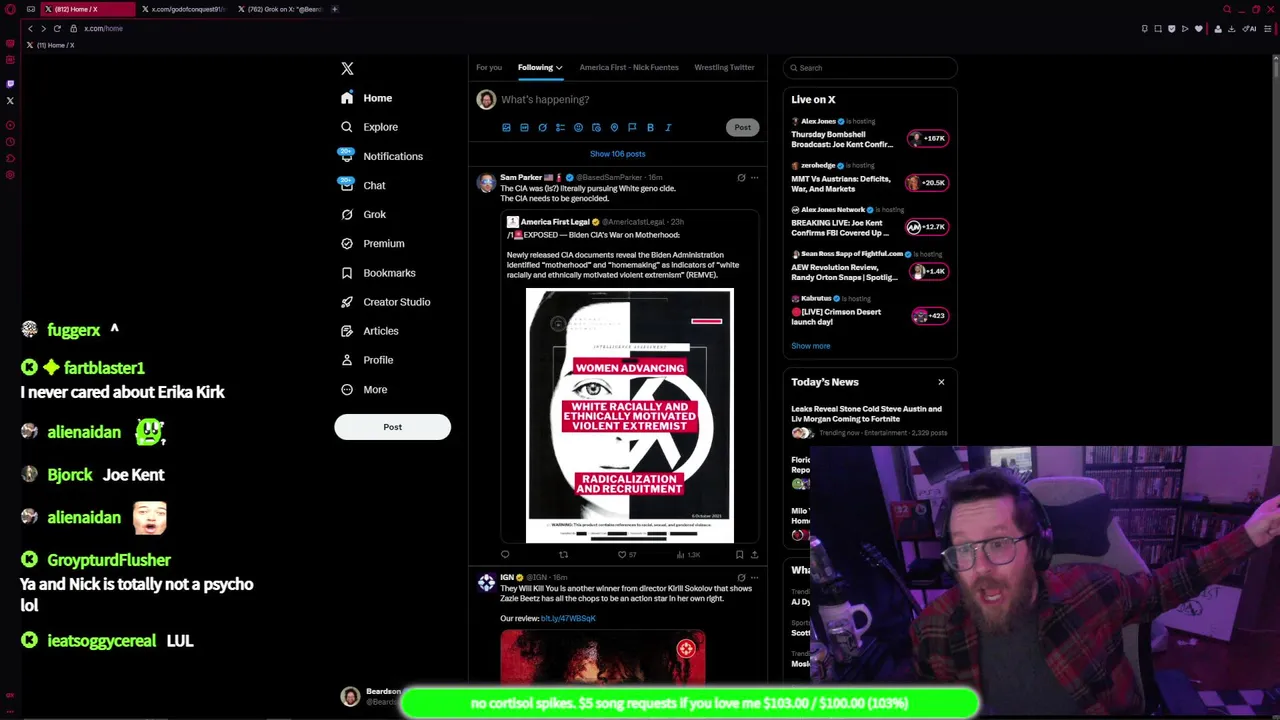Close the Today's News panel
The image size is (1280, 720).
click(941, 382)
